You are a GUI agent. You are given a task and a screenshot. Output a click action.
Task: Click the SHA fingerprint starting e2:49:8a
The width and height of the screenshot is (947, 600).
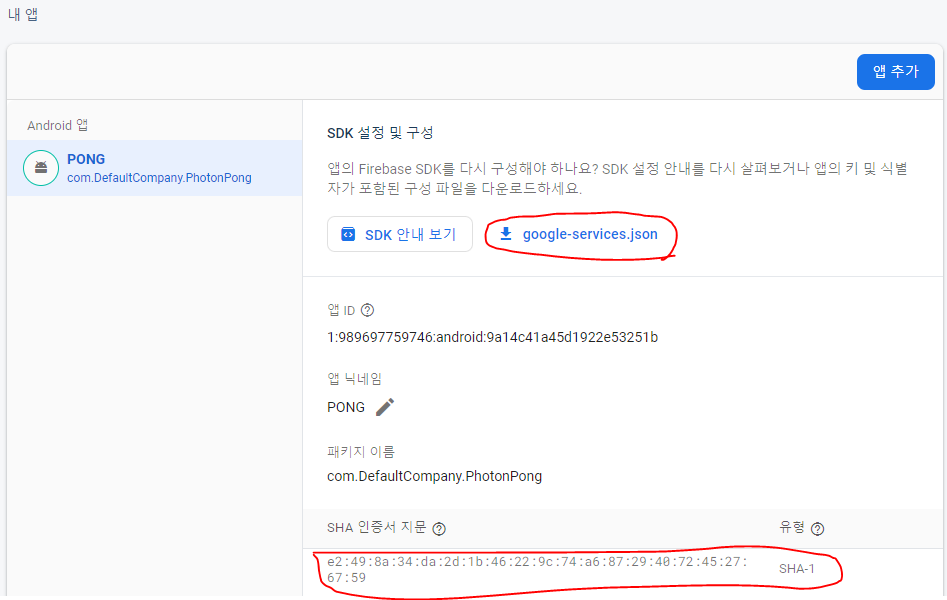pyautogui.click(x=537, y=570)
